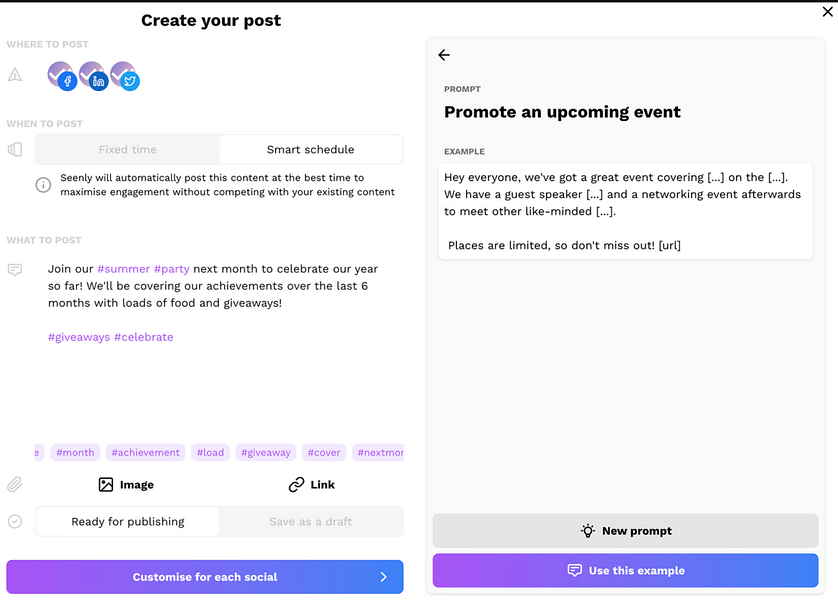This screenshot has height=600, width=838.
Task: Toggle the Twitter account avatar
Action: (x=124, y=75)
